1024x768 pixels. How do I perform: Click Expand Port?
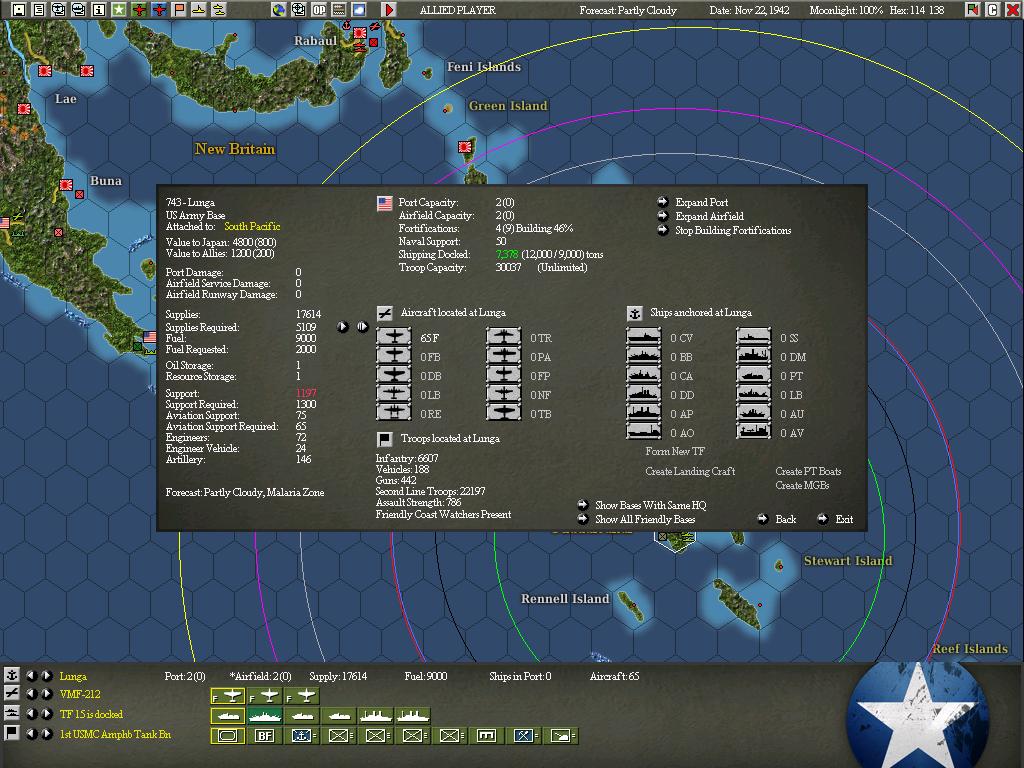pos(701,202)
